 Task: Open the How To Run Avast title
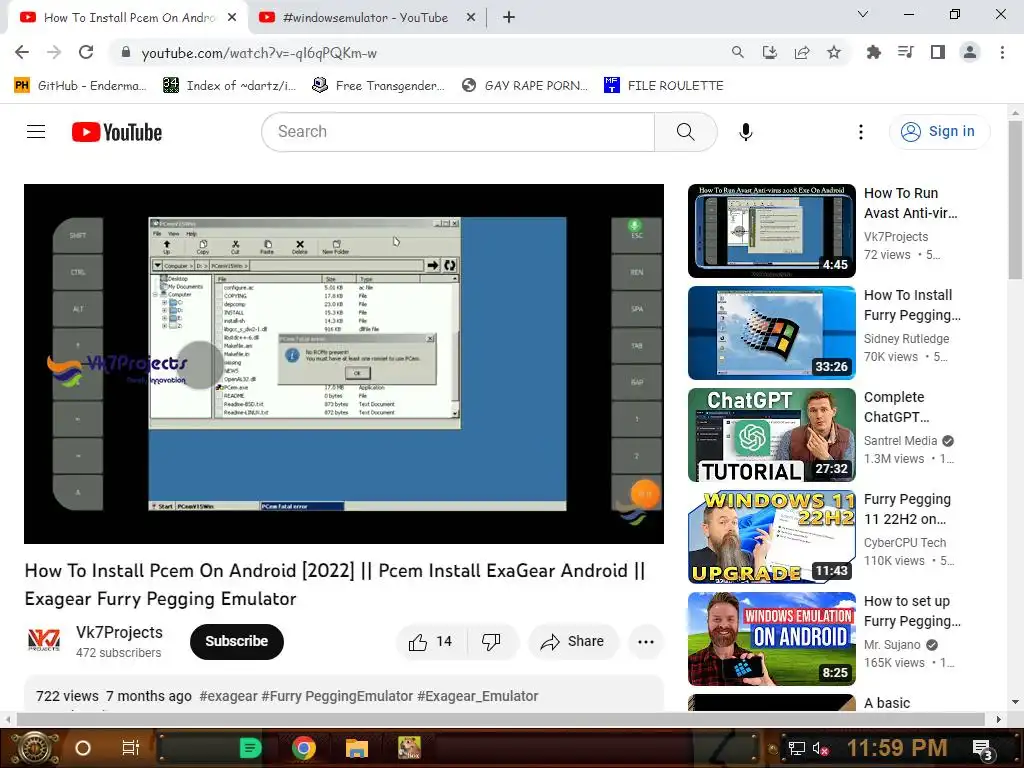tap(910, 203)
